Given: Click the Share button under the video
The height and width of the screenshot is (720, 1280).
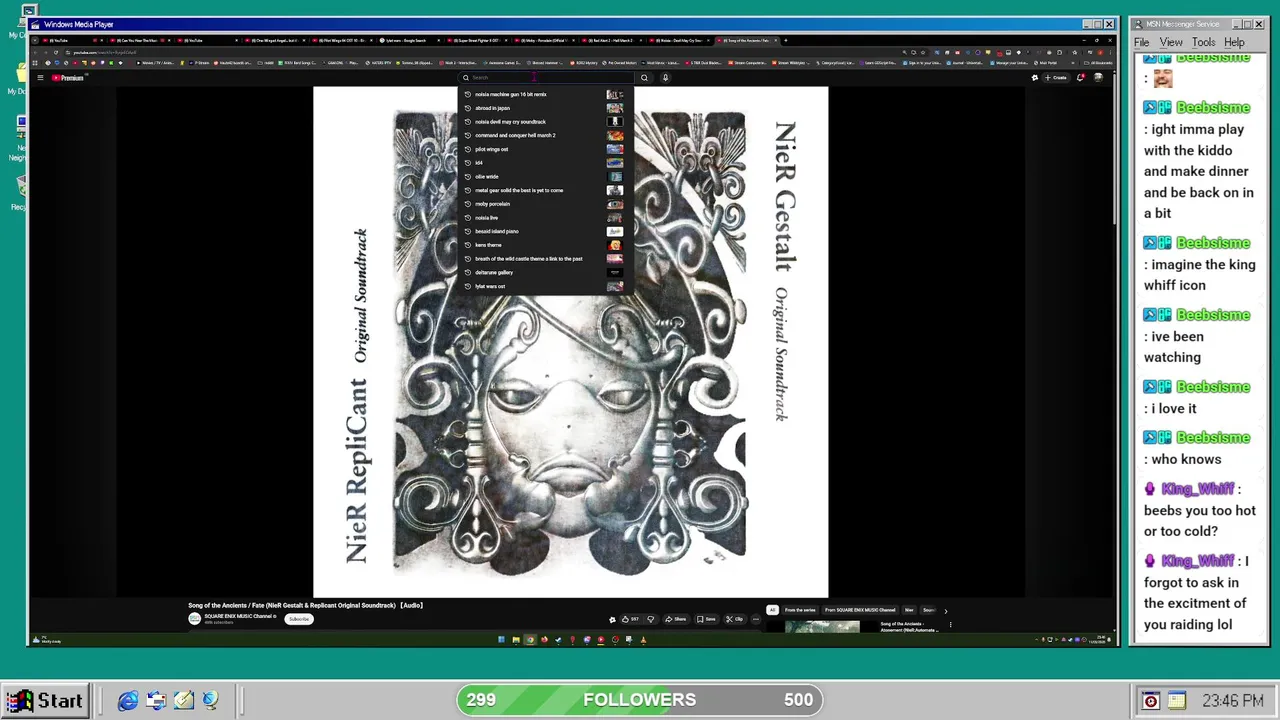Looking at the screenshot, I should (676, 619).
